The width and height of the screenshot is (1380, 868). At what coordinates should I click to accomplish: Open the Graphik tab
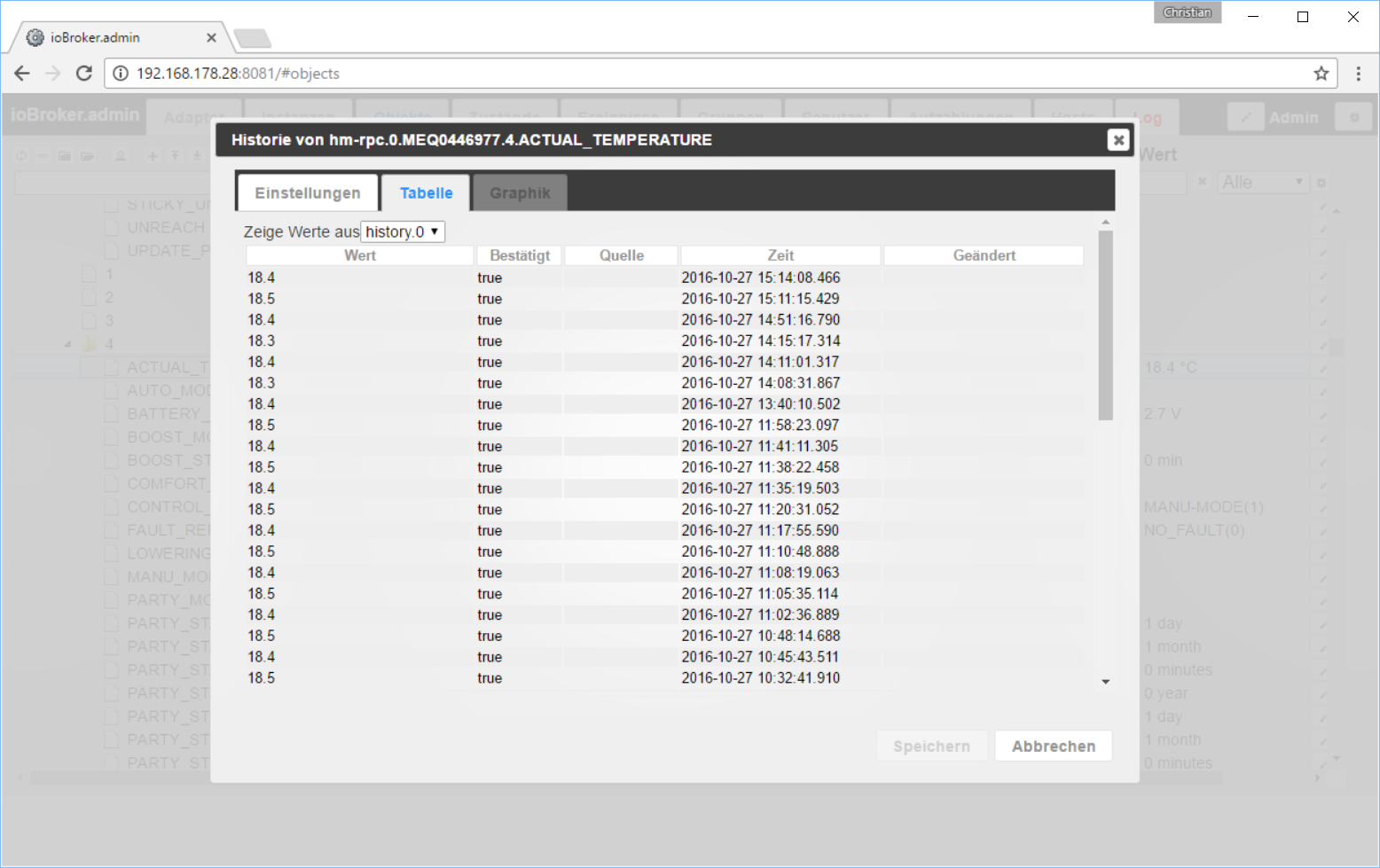[x=520, y=192]
